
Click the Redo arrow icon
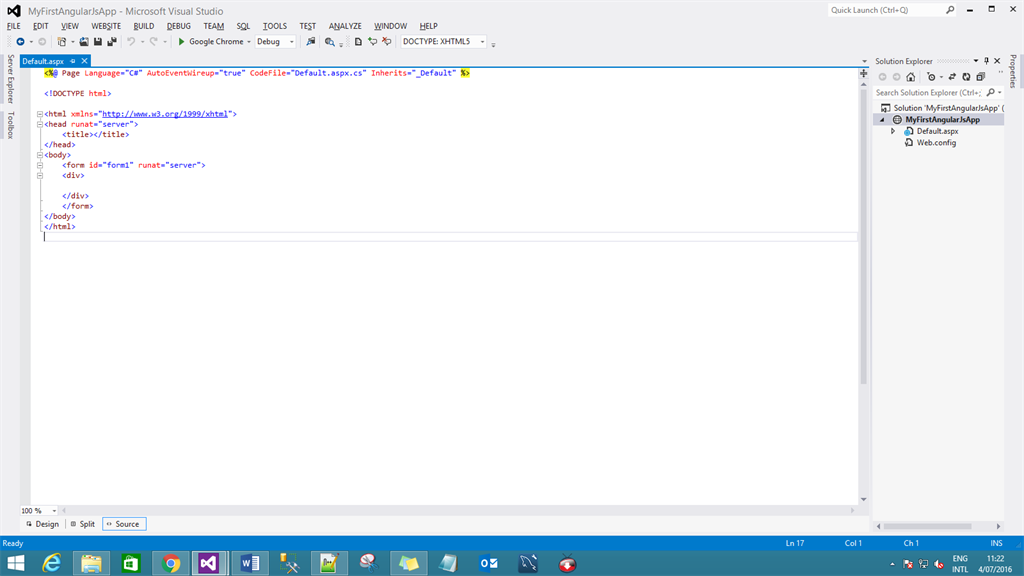[x=153, y=42]
